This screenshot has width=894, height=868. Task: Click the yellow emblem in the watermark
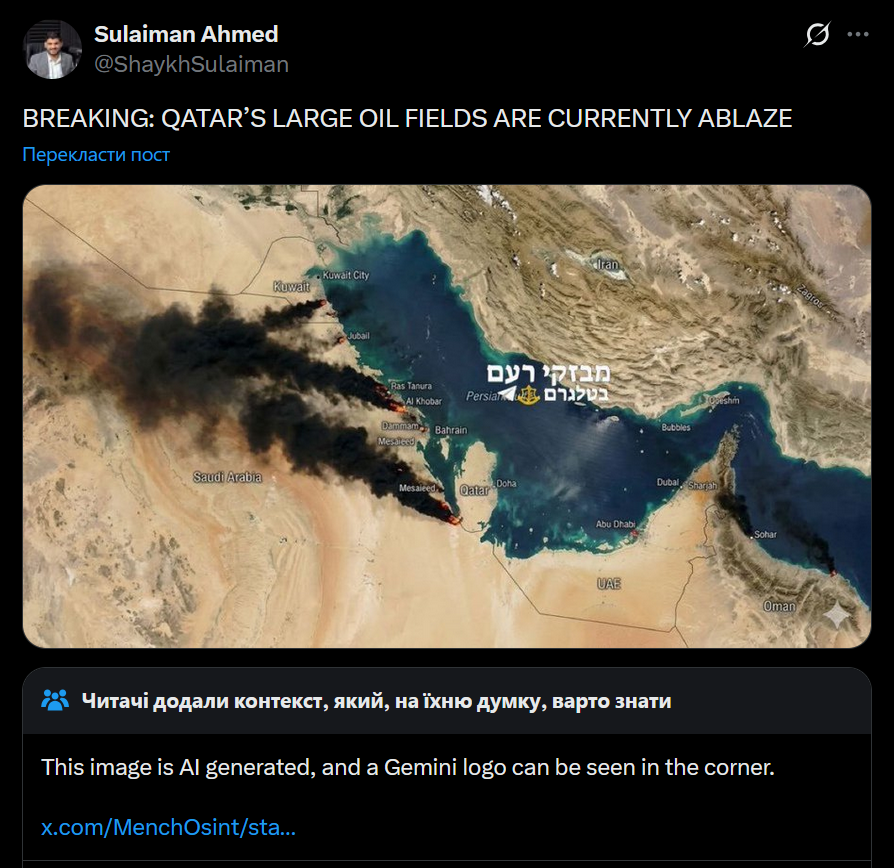pyautogui.click(x=527, y=395)
